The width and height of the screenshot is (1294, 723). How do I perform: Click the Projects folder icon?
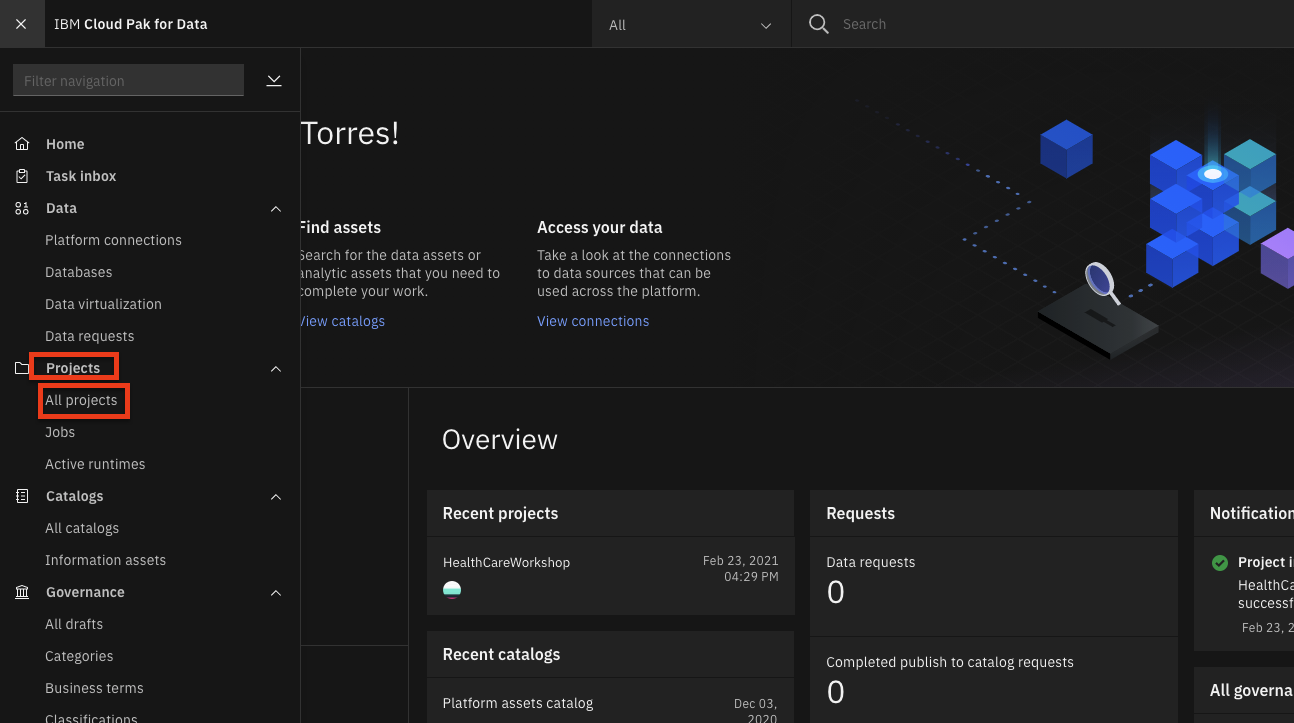pyautogui.click(x=22, y=368)
